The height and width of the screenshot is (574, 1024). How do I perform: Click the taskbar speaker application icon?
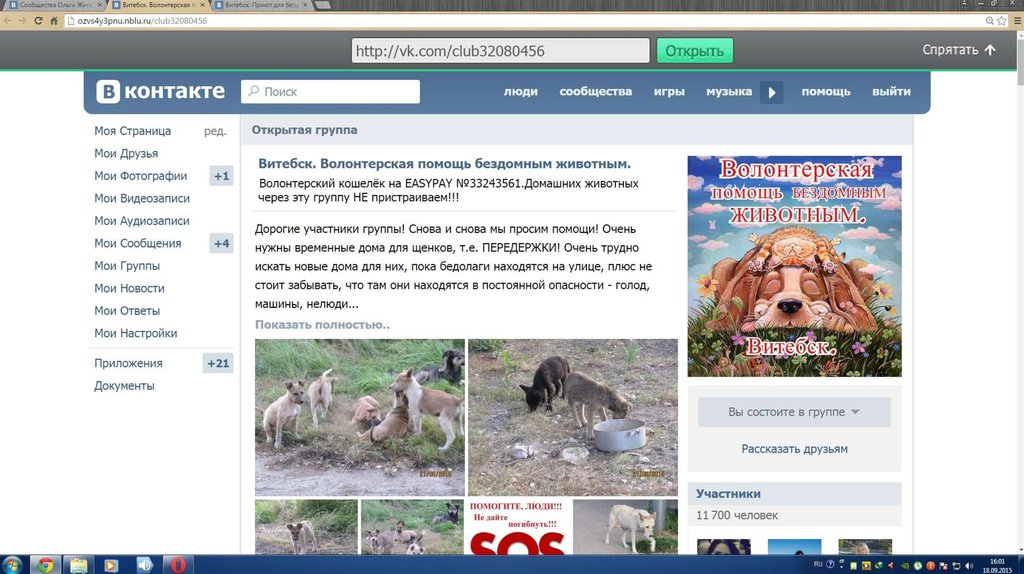pos(144,565)
